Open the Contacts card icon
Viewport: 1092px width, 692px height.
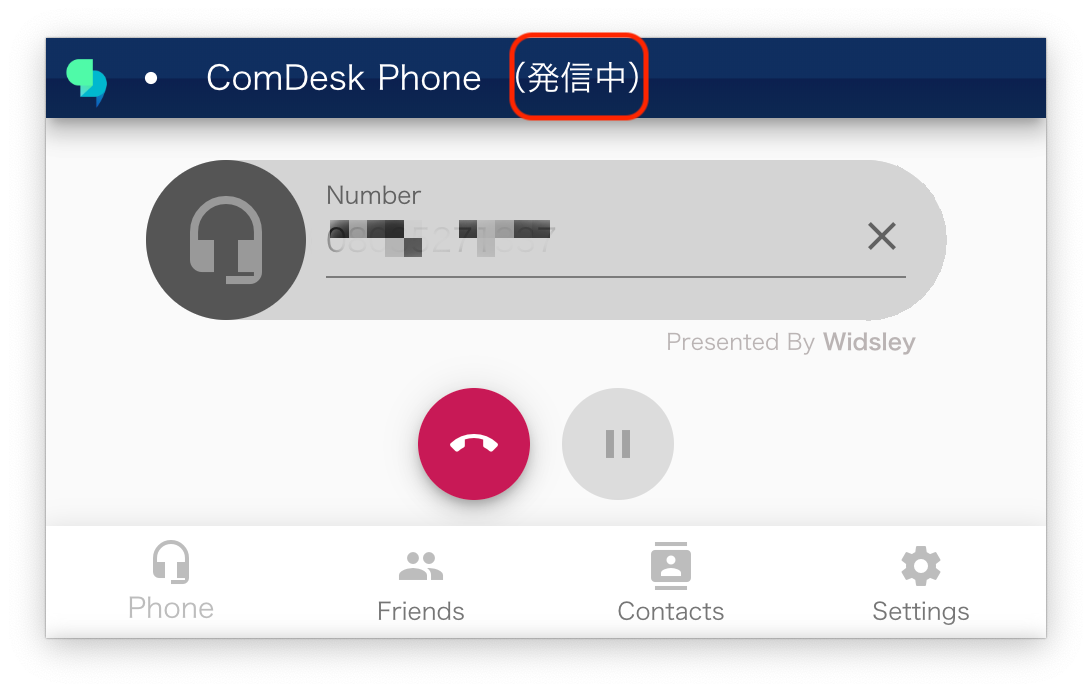click(x=671, y=565)
